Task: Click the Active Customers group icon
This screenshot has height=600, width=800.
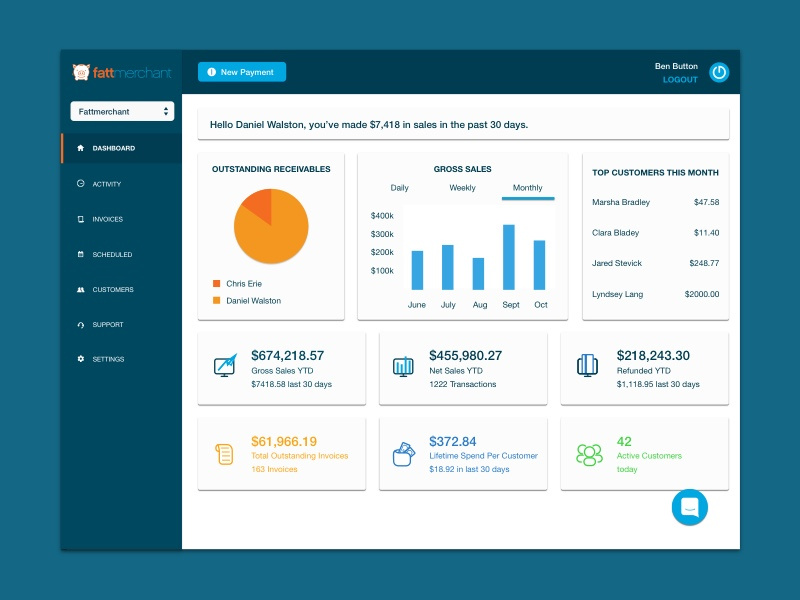Action: click(589, 455)
